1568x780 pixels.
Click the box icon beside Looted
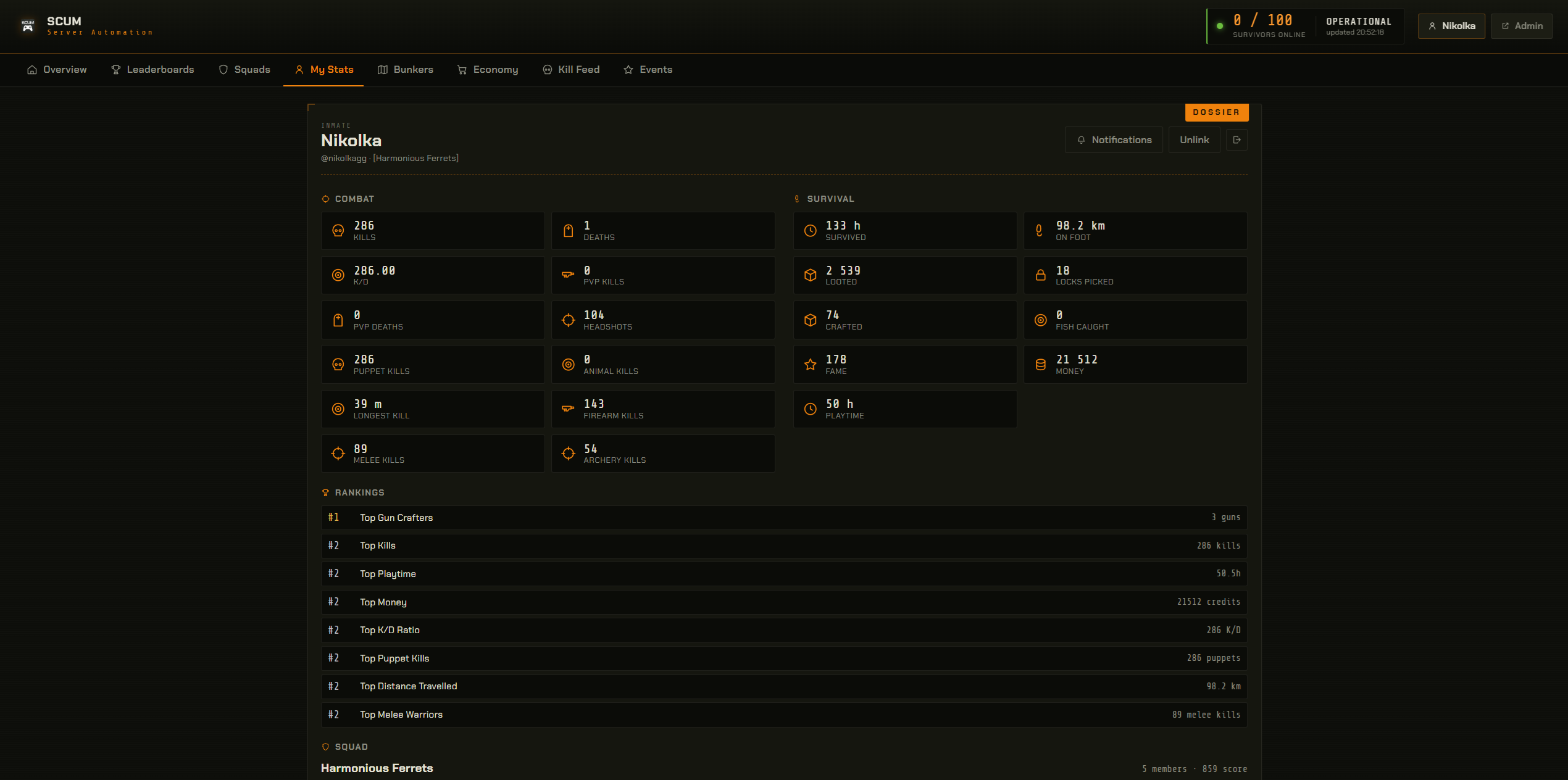tap(811, 275)
